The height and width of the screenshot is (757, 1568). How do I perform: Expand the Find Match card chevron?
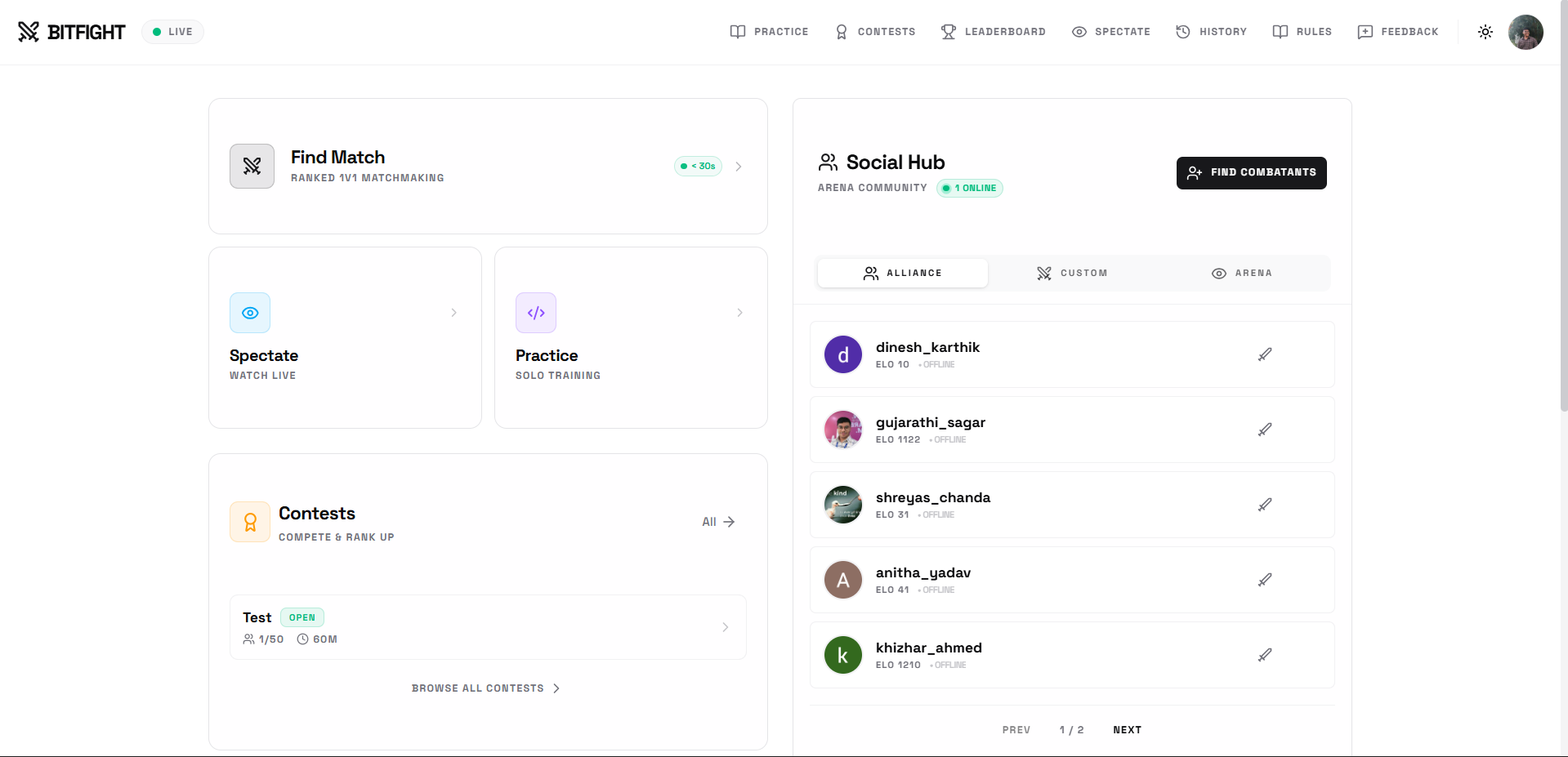[739, 166]
